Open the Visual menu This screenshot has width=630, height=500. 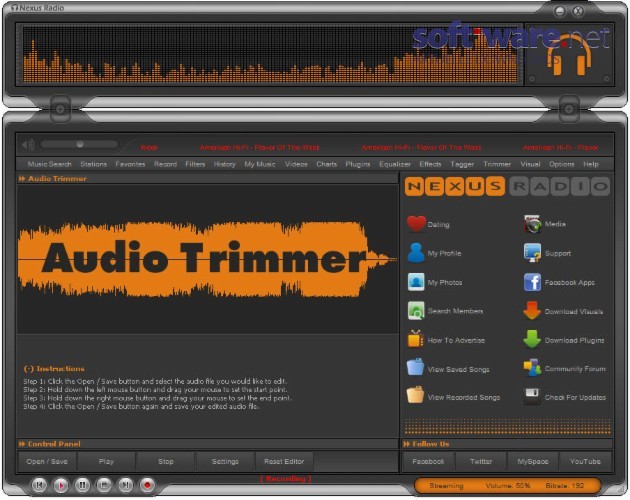coord(530,164)
